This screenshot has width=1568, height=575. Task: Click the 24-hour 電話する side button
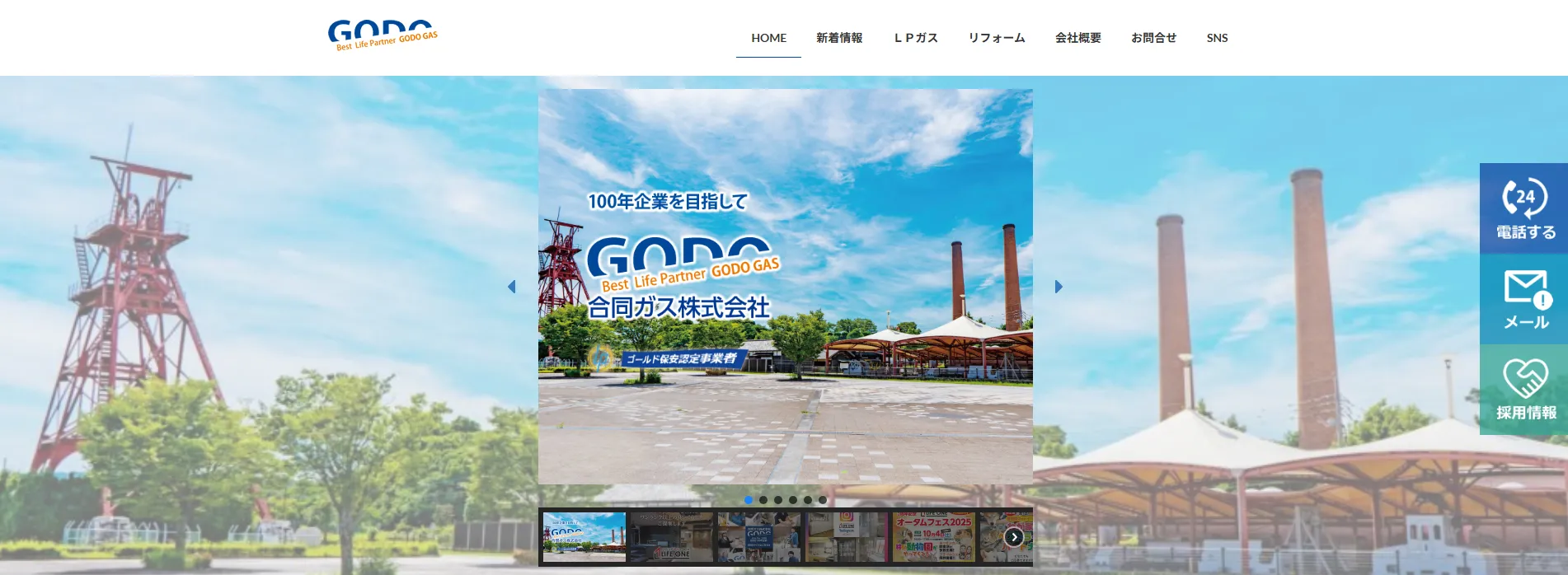pos(1523,208)
